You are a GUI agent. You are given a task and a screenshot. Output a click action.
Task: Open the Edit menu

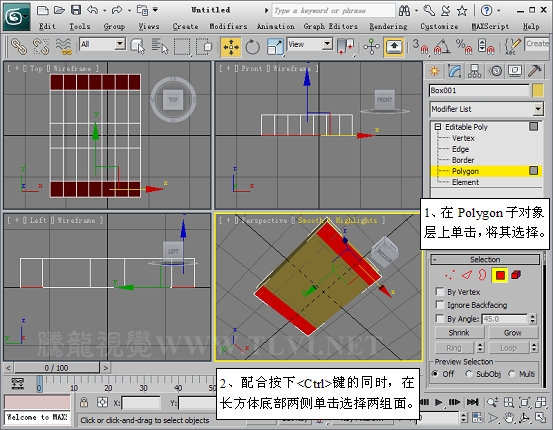47,26
